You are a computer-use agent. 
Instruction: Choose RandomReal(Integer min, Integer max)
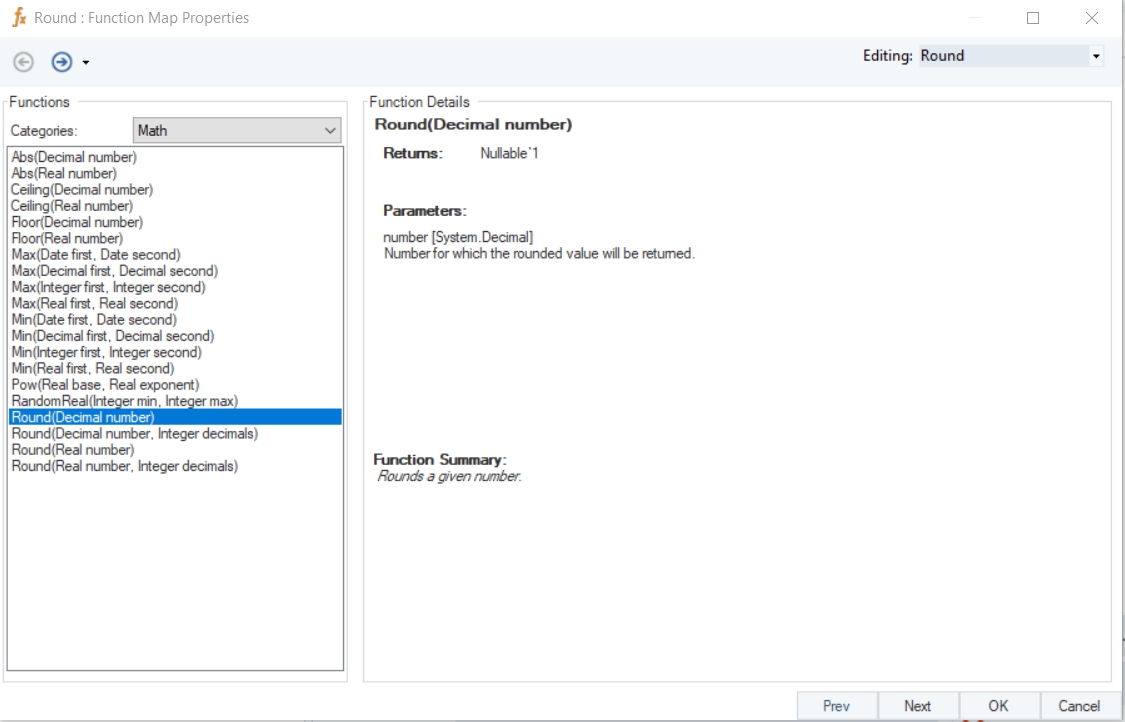(x=124, y=401)
